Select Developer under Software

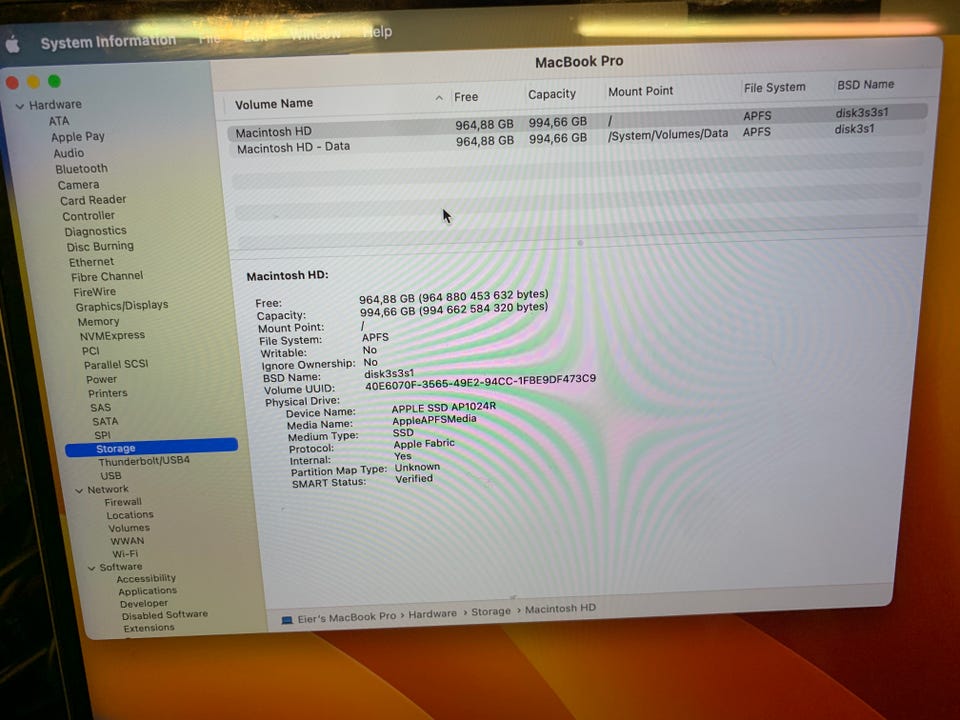click(144, 604)
